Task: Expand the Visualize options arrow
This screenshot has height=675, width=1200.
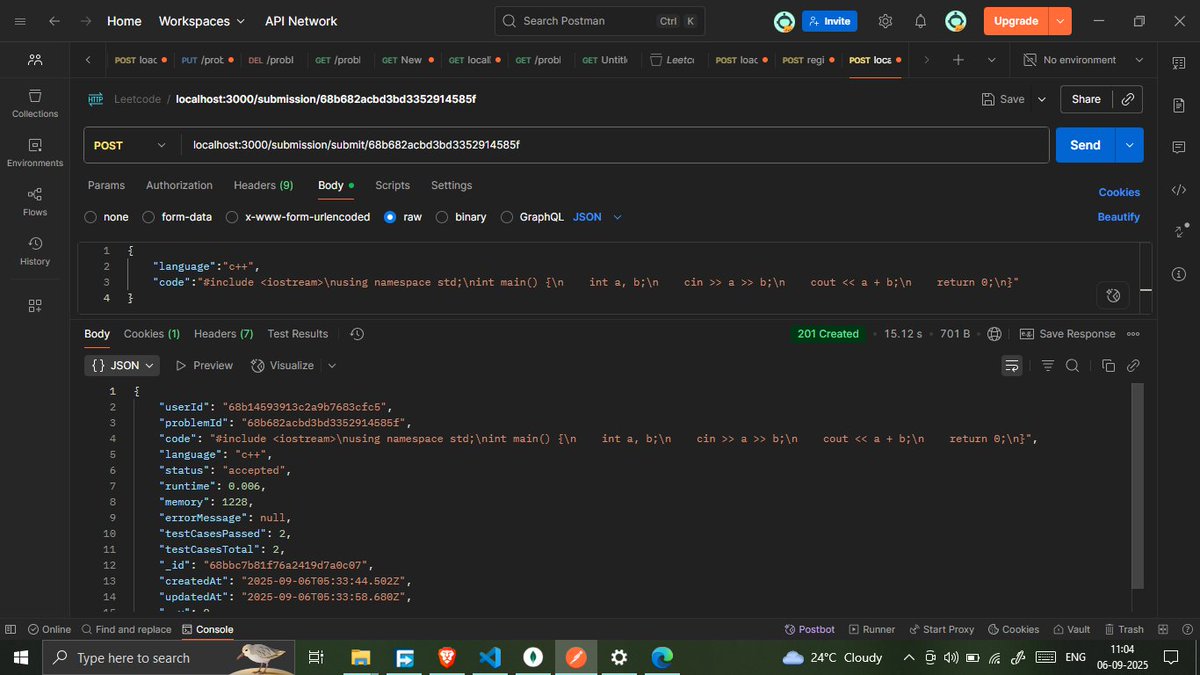Action: pos(332,366)
